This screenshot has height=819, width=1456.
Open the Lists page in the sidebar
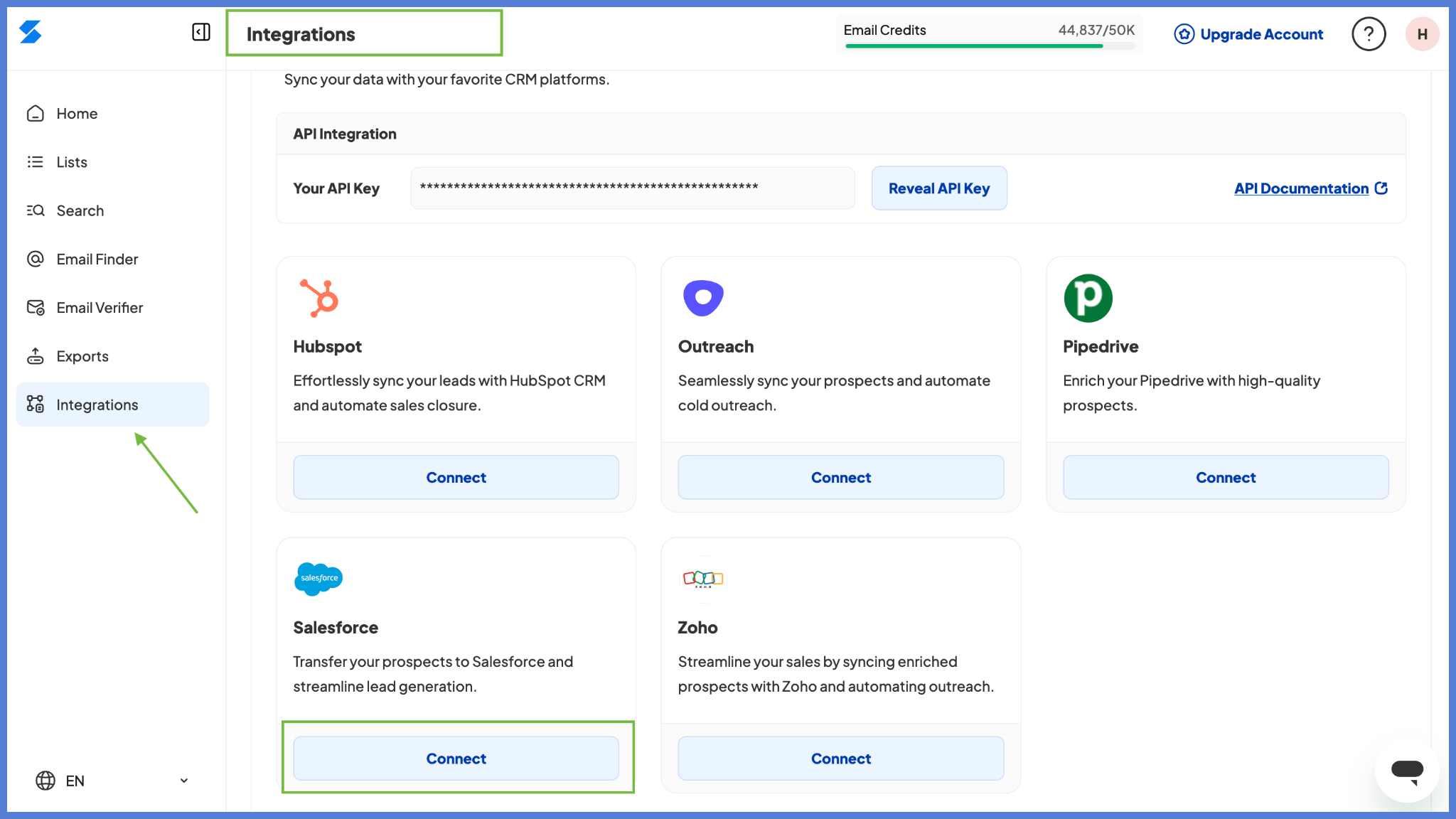point(113,162)
